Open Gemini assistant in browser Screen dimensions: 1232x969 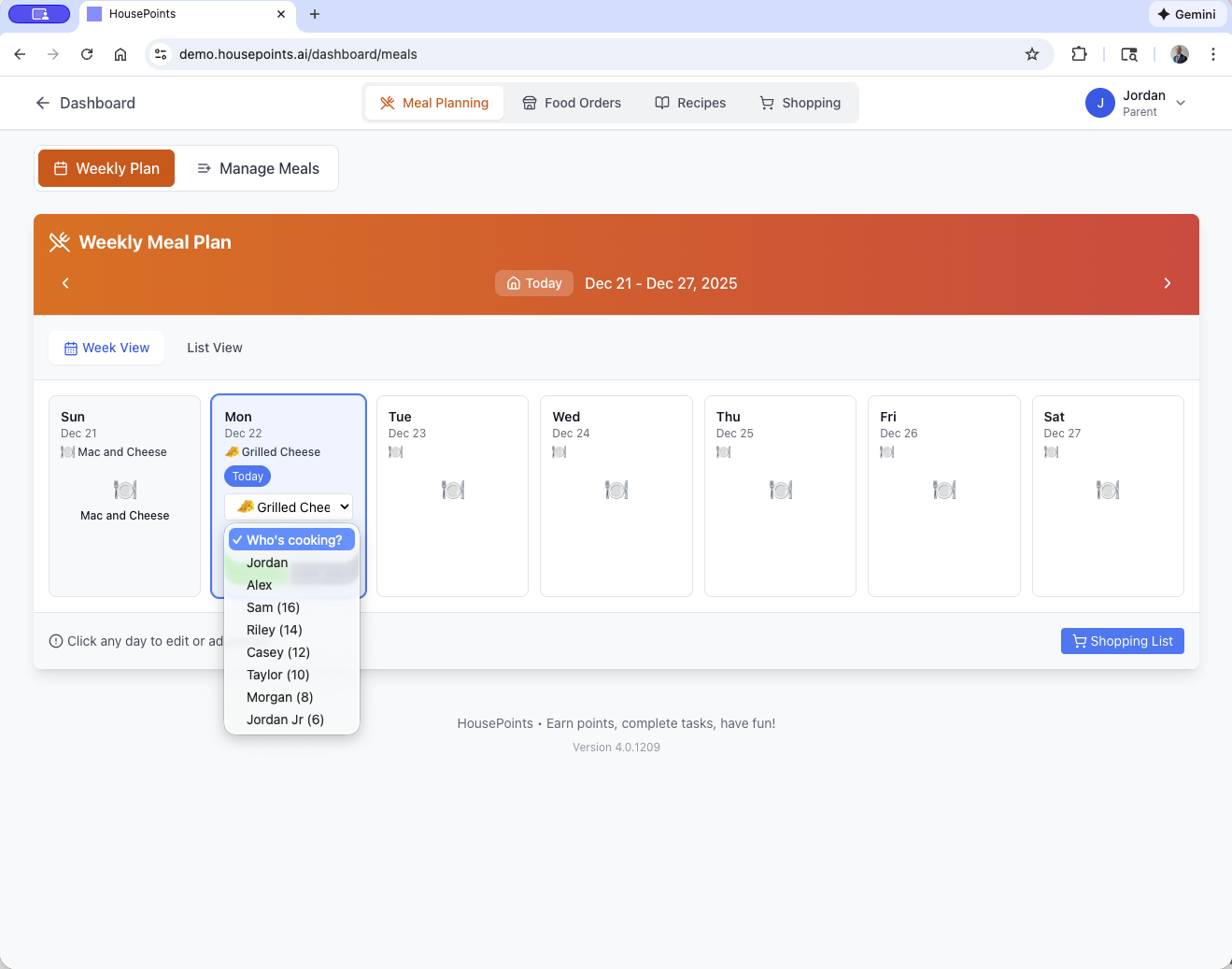[1186, 14]
